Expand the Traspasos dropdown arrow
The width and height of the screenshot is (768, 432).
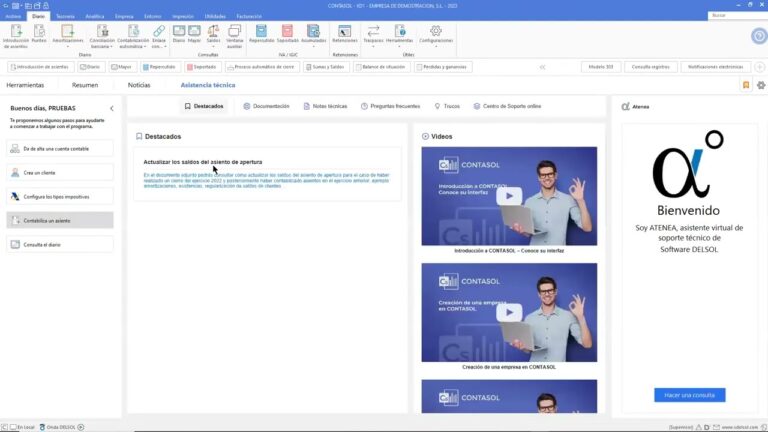pyautogui.click(x=373, y=47)
